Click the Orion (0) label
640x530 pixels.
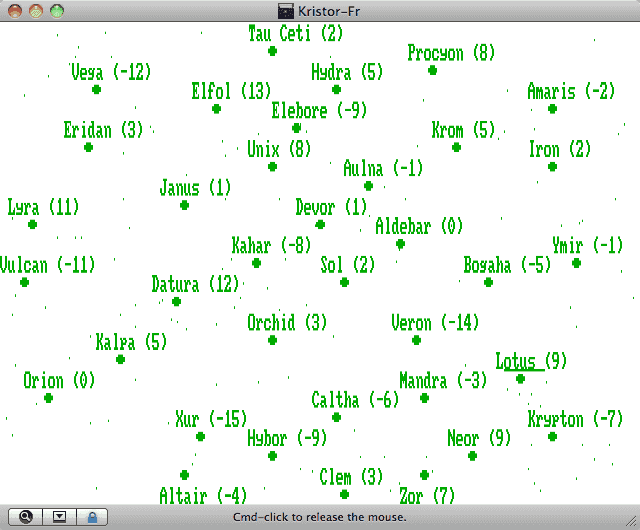coord(59,381)
